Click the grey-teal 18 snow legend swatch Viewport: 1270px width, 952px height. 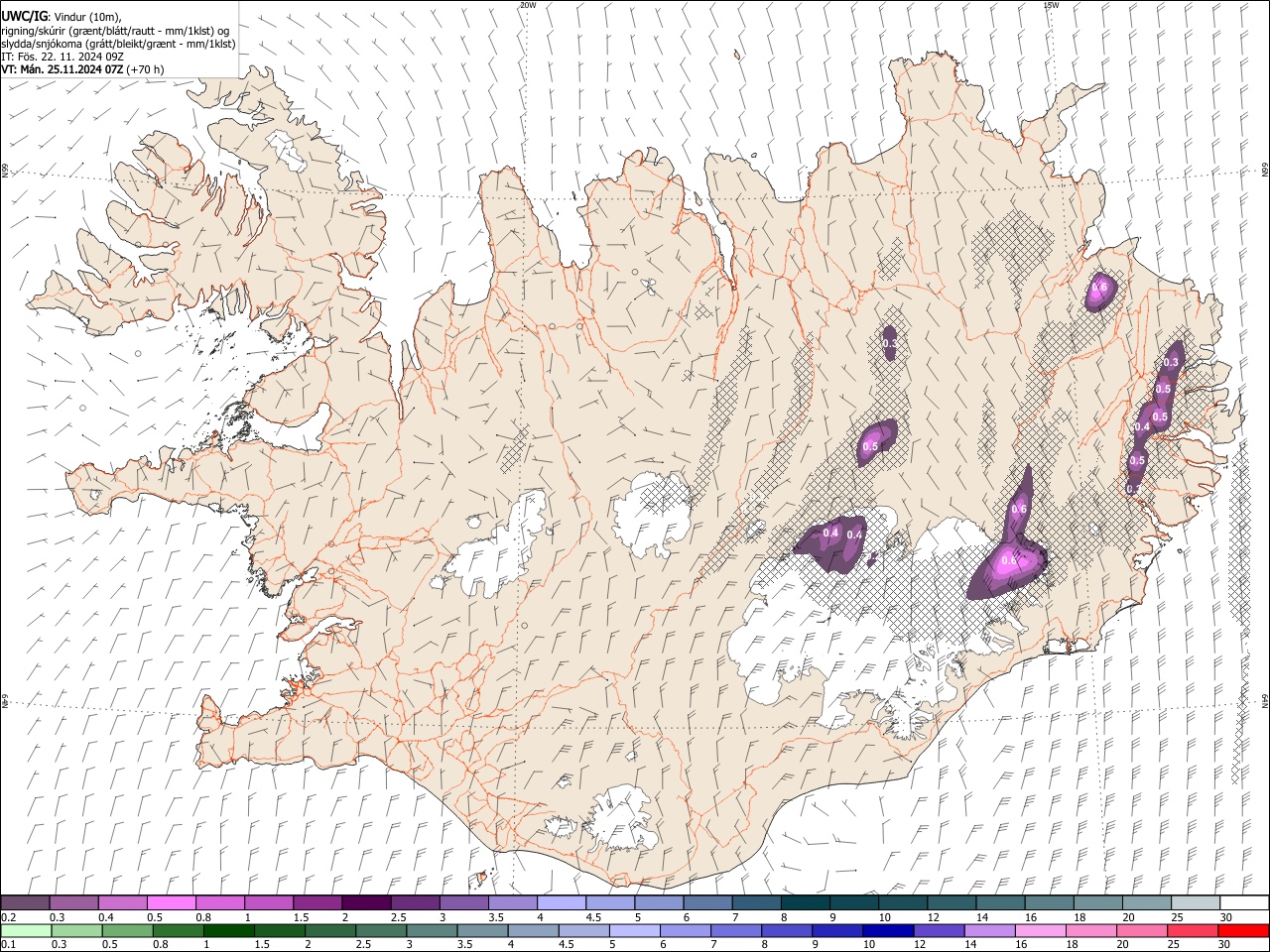pos(1097,903)
